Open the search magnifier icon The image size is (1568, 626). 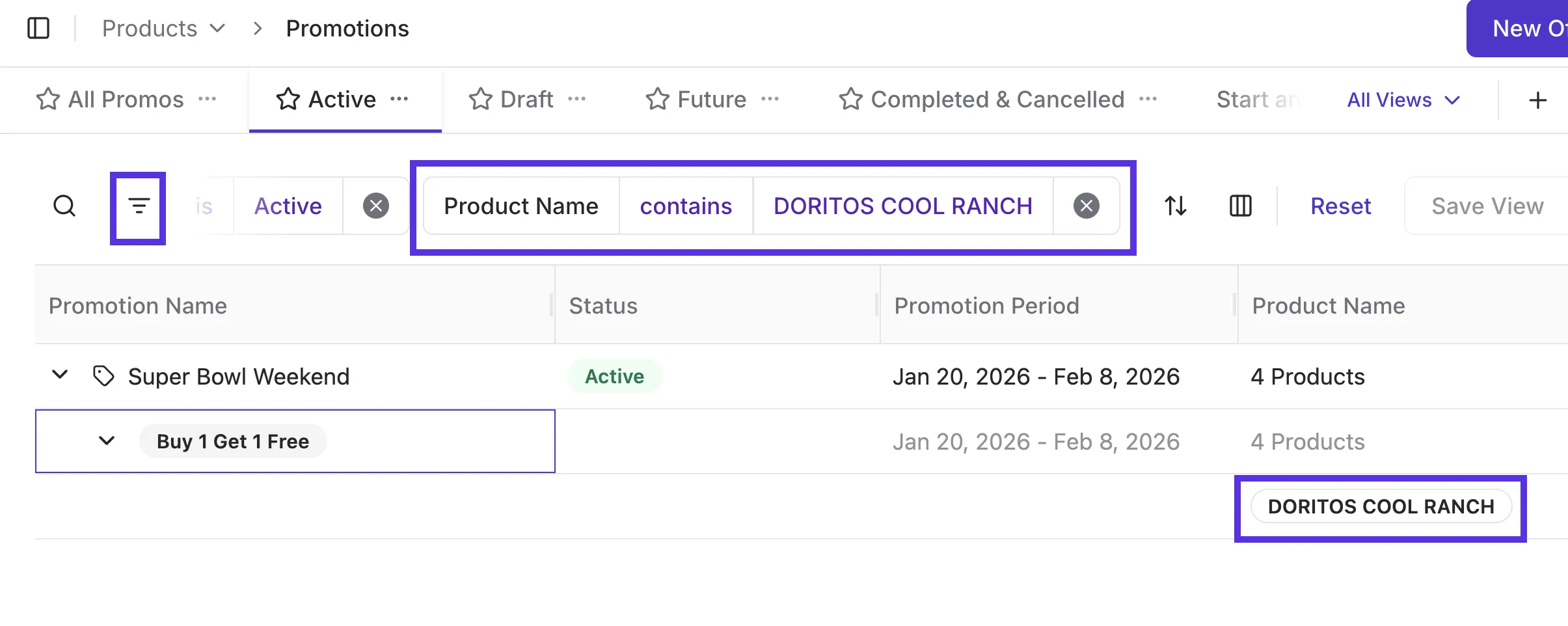[x=64, y=206]
